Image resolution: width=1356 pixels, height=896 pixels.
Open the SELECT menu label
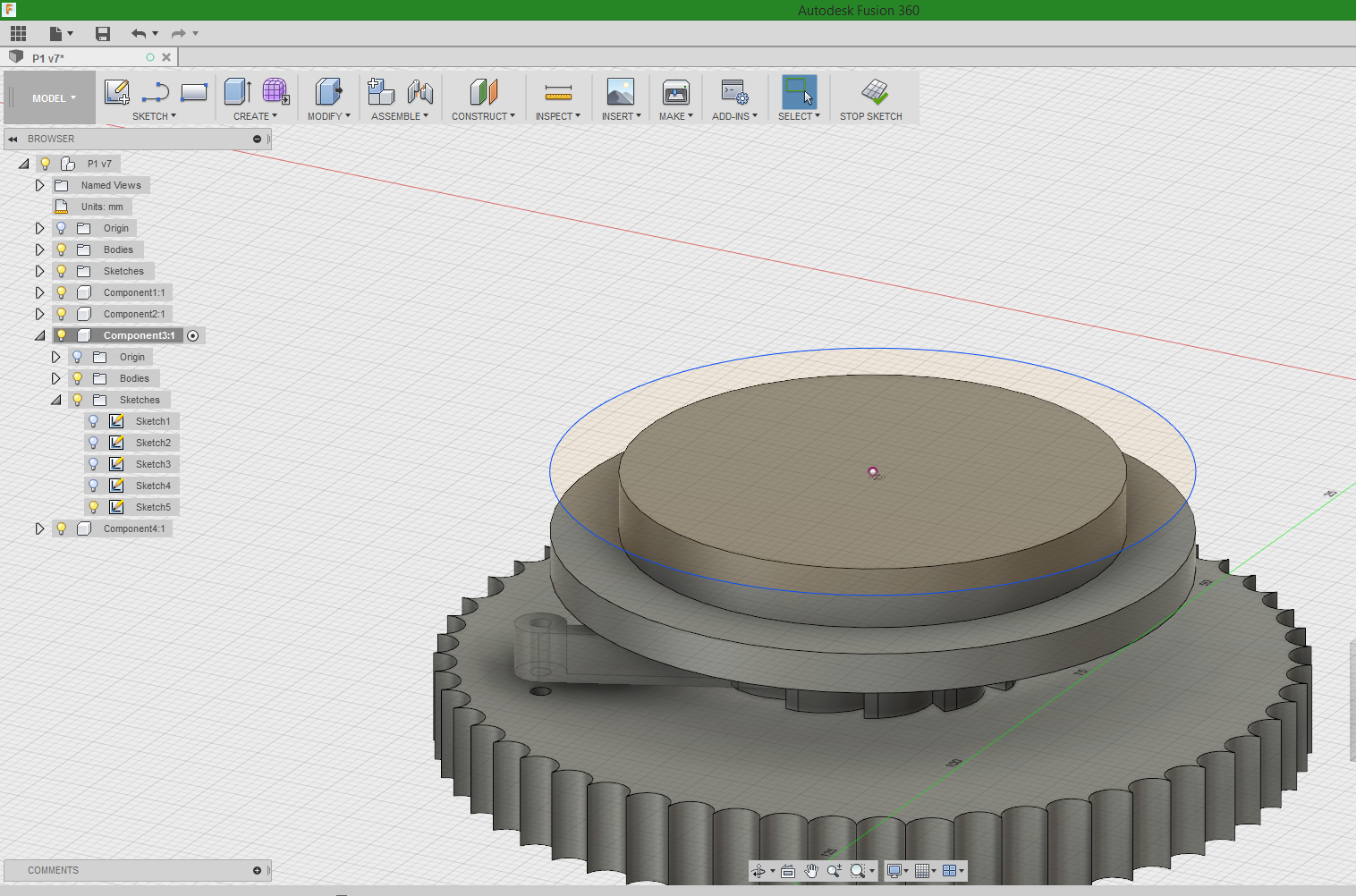(799, 116)
